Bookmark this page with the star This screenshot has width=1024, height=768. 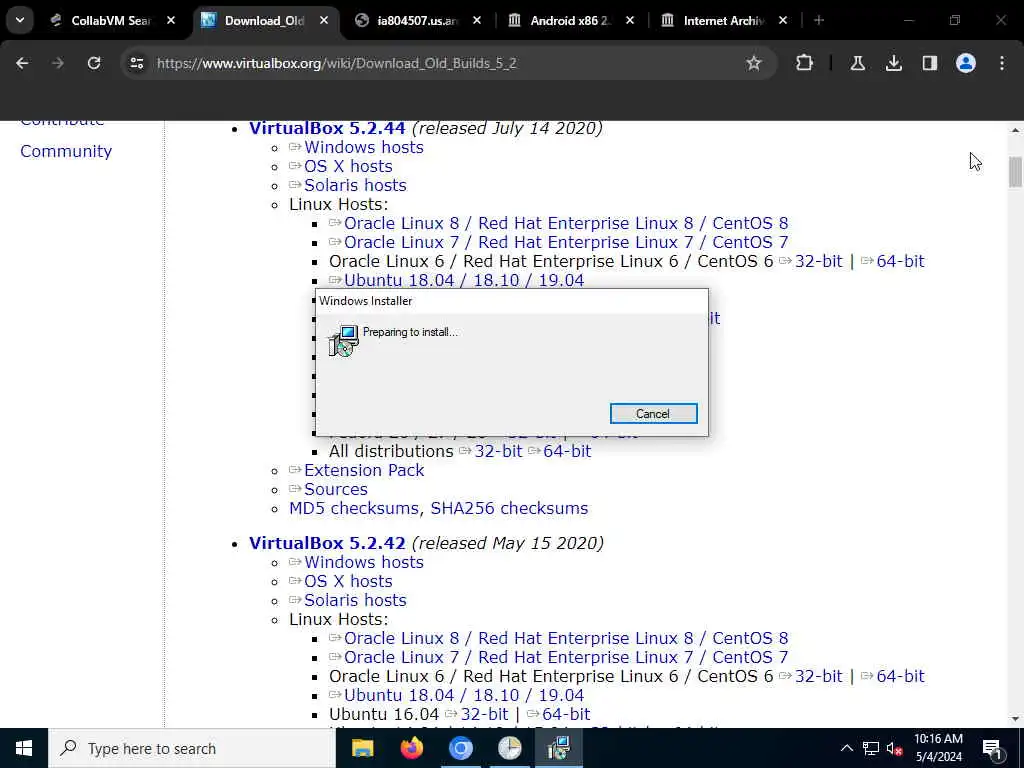754,63
